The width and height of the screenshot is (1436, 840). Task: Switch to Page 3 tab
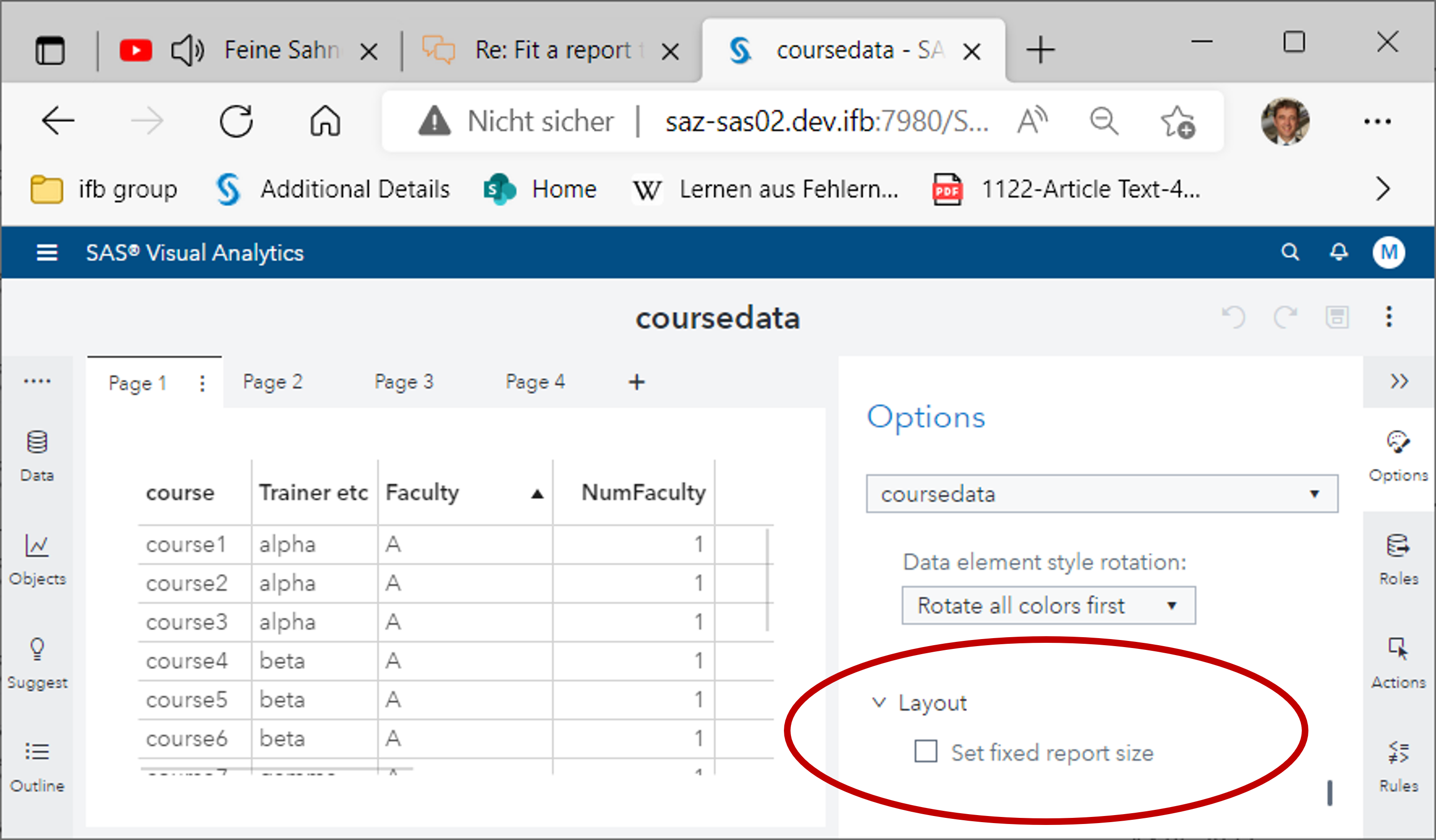coord(404,382)
